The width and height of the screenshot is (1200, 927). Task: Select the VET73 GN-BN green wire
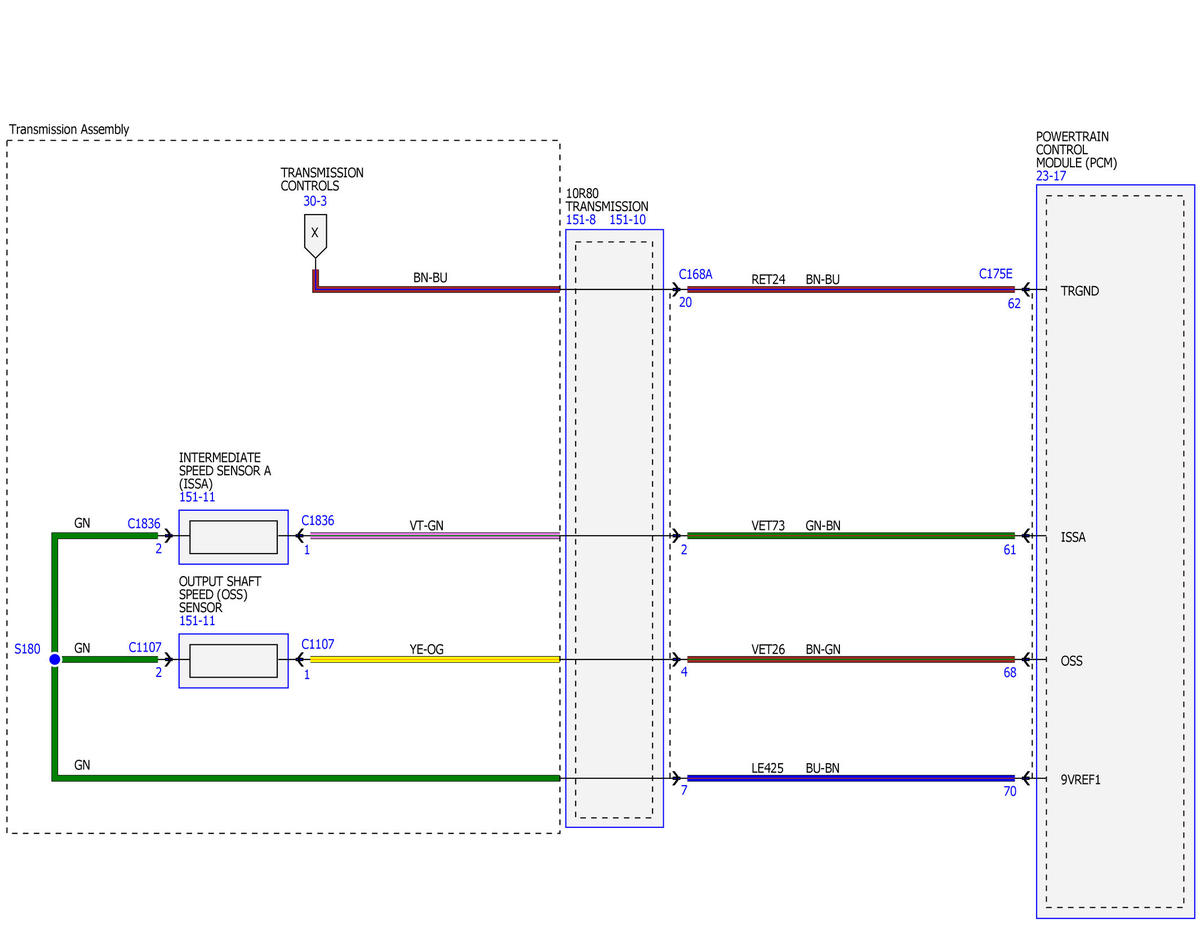(x=851, y=536)
